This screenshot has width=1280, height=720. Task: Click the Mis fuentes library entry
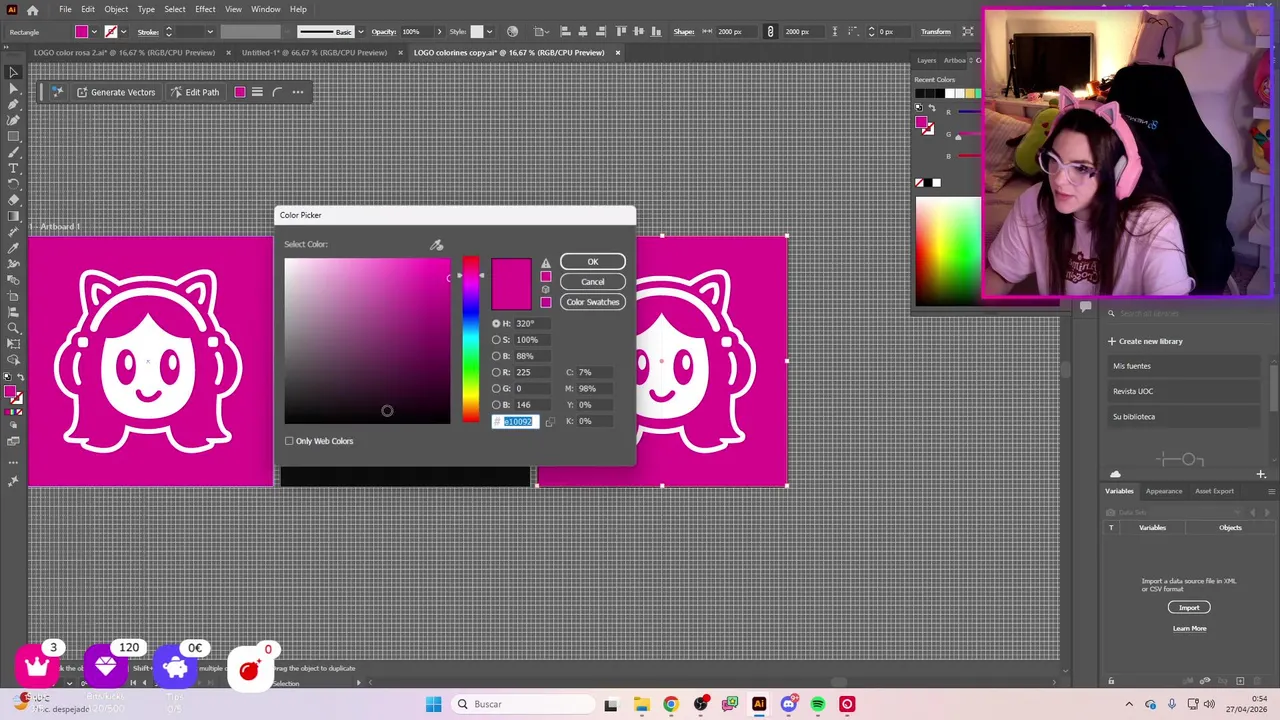click(1183, 366)
